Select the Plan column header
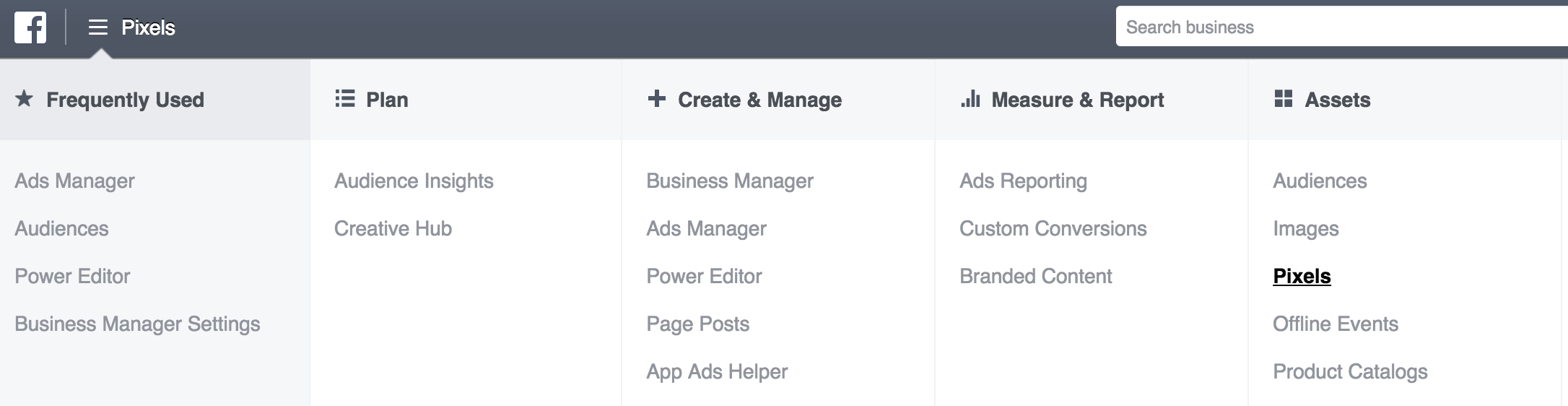 (466, 99)
